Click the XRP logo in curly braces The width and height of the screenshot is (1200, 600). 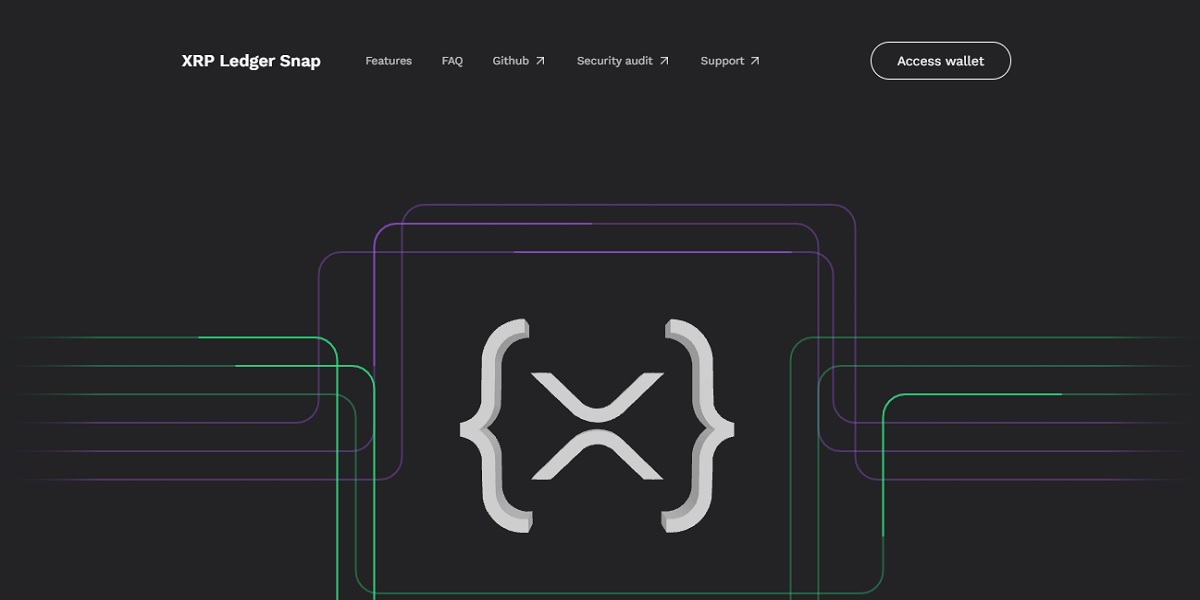point(597,425)
